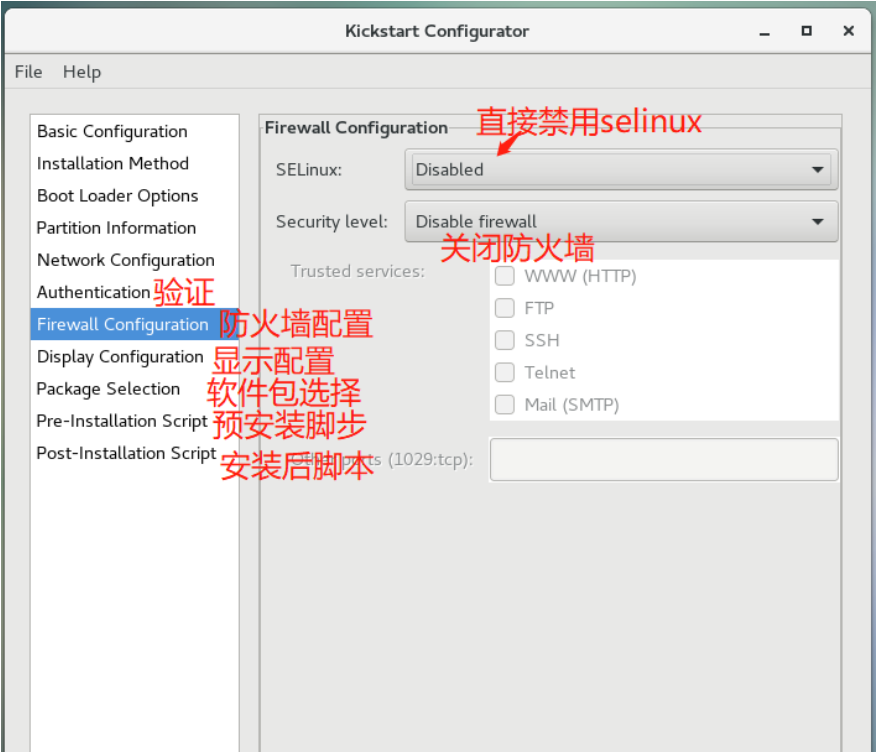Click the Other ports input field

pyautogui.click(x=664, y=460)
